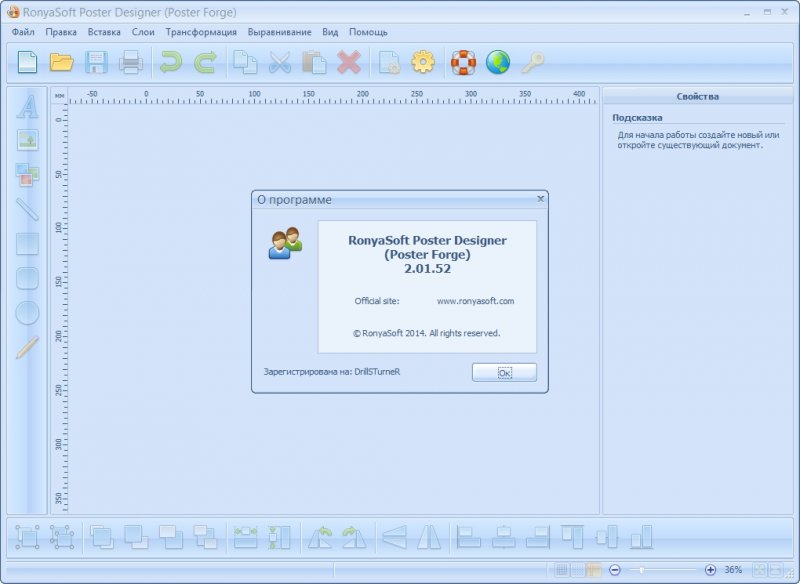Select the Rounded Rectangle shape tool
The height and width of the screenshot is (584, 800).
[x=28, y=278]
